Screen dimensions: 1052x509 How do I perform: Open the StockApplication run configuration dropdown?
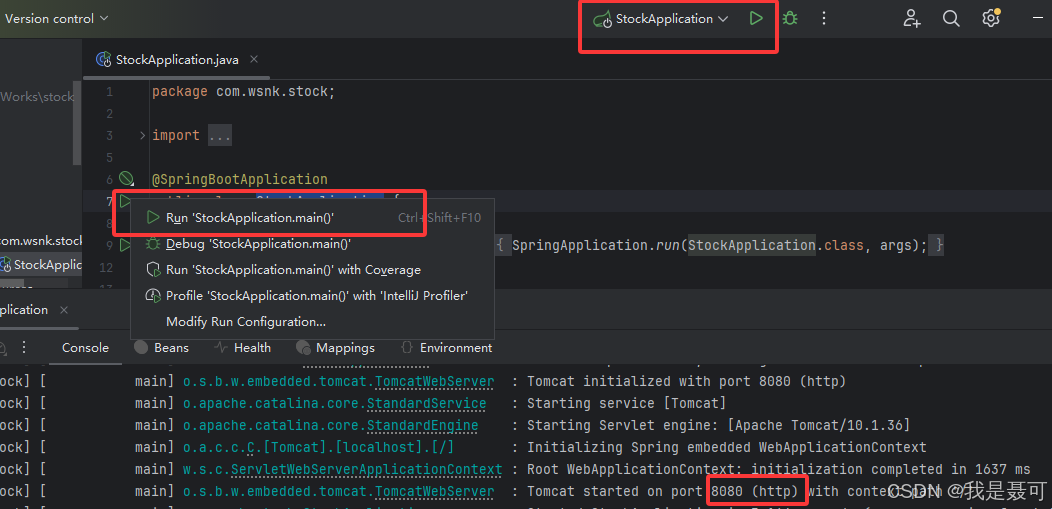click(661, 19)
